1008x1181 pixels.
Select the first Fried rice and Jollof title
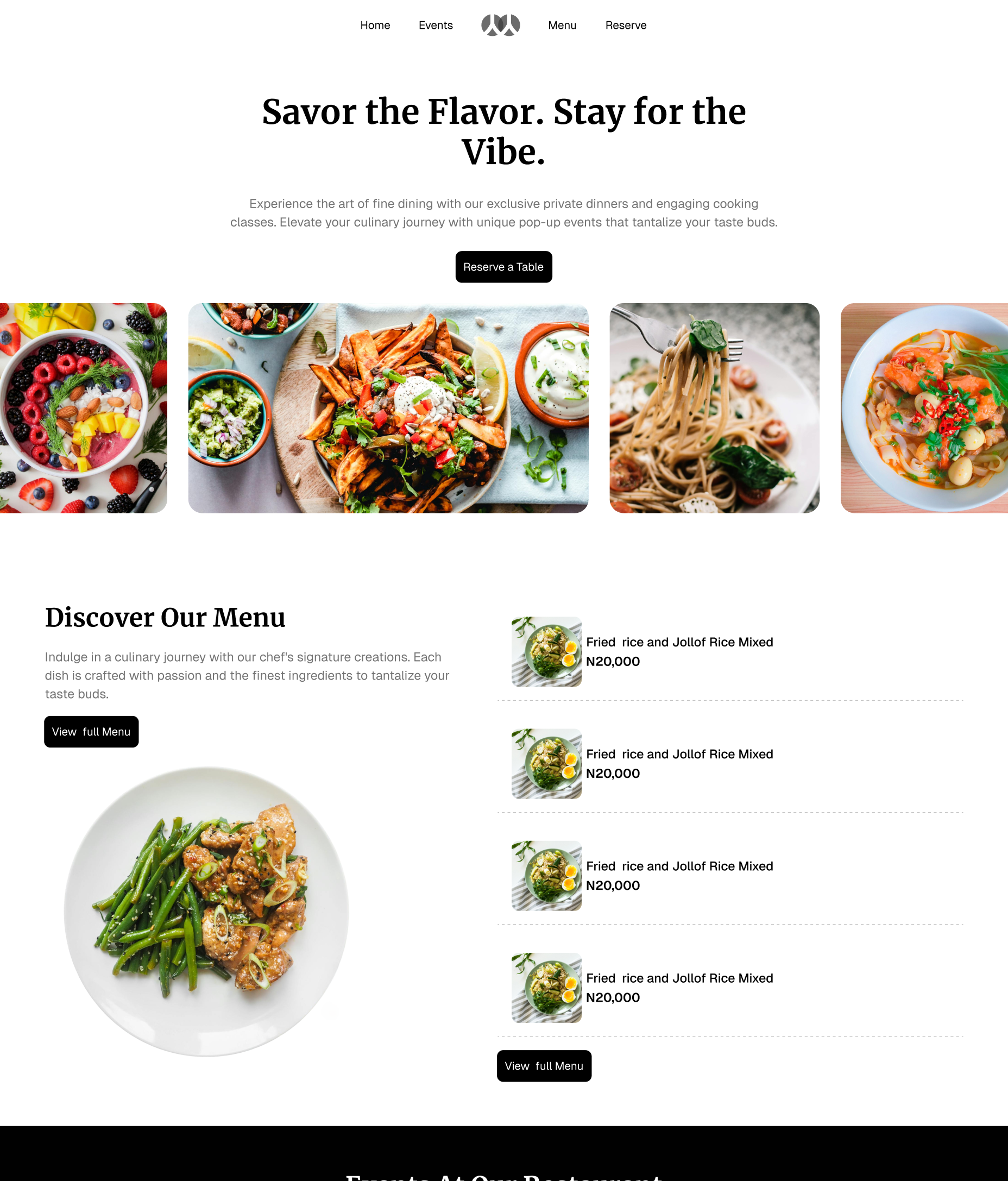(x=679, y=642)
